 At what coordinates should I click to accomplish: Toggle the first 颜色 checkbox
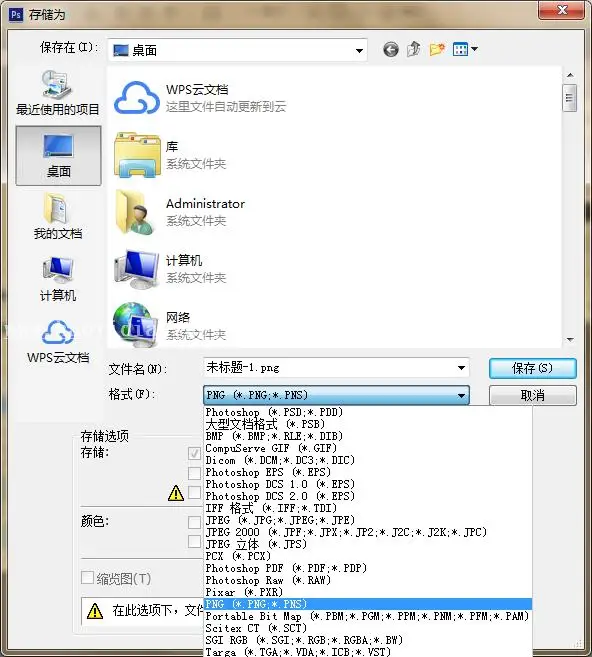pos(194,522)
